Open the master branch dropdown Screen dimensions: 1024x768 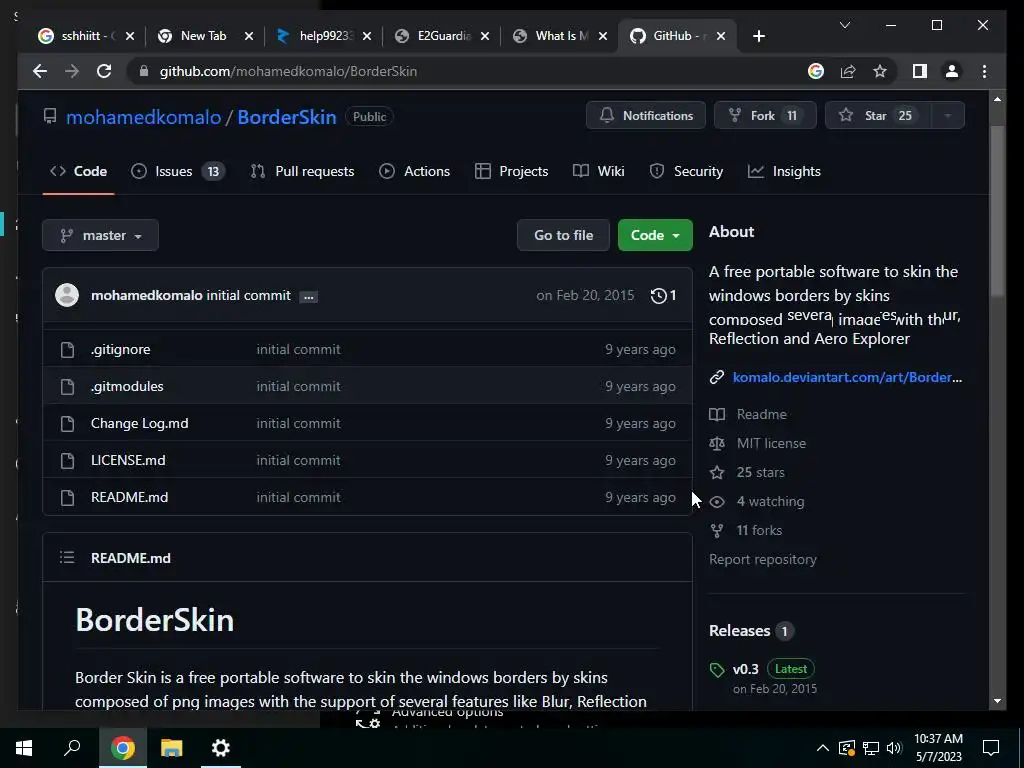[x=101, y=235]
